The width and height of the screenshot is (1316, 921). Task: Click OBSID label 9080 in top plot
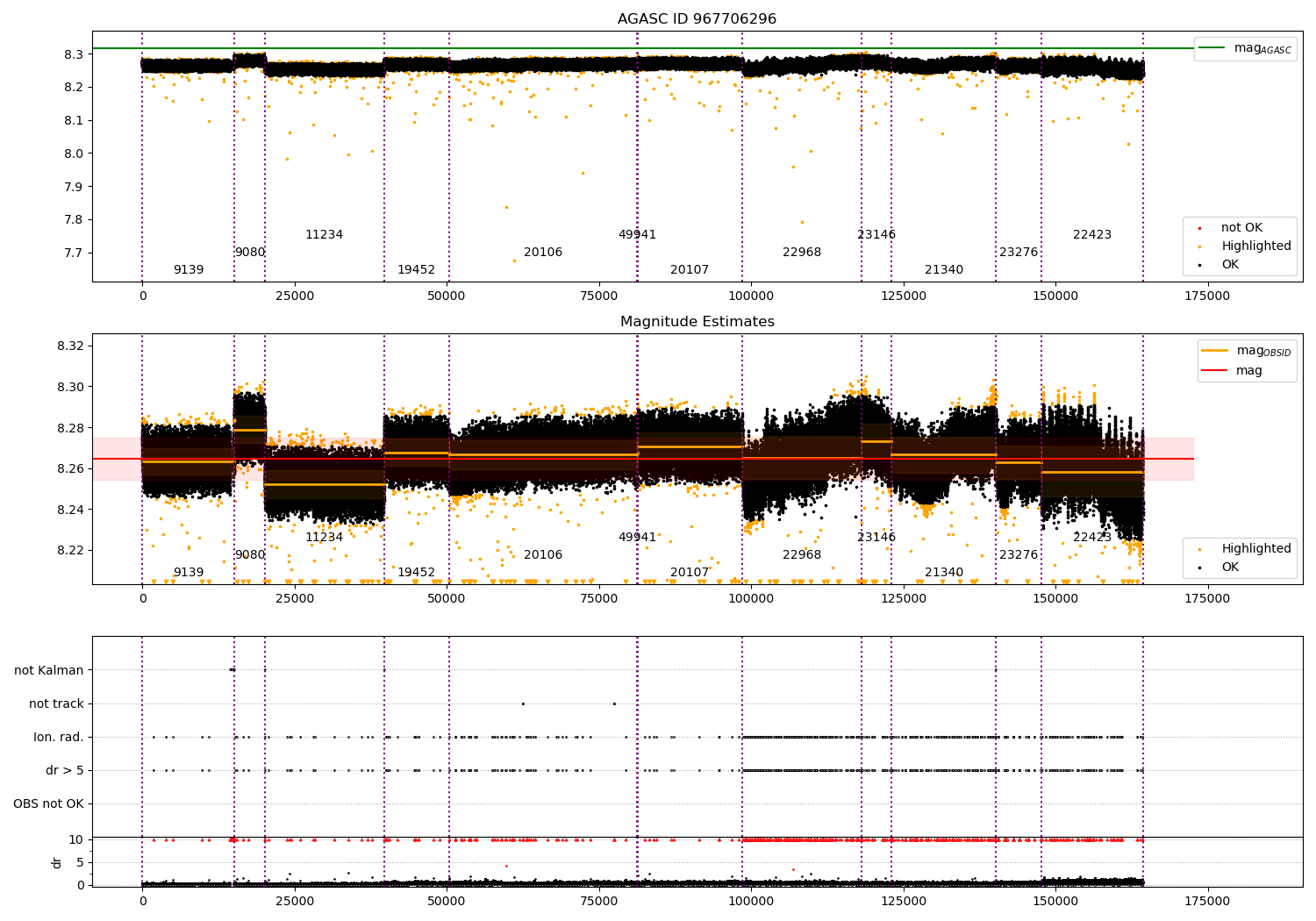[250, 253]
